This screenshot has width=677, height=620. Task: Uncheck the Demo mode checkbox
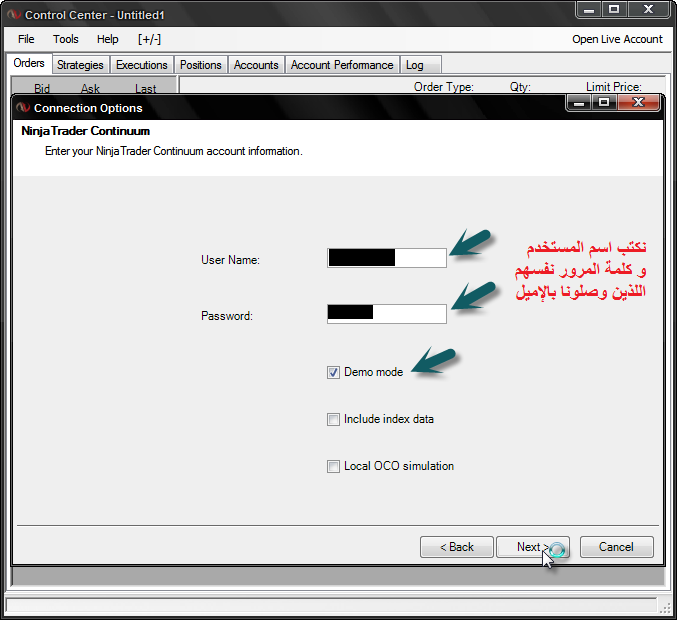333,372
